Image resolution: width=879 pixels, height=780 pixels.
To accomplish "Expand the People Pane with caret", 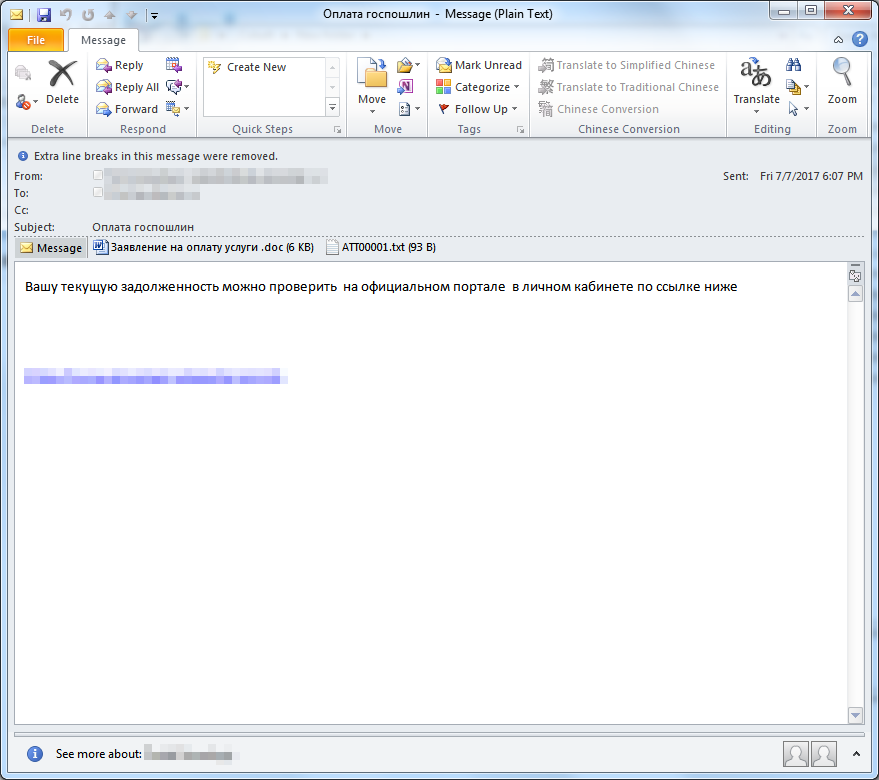I will (x=856, y=754).
